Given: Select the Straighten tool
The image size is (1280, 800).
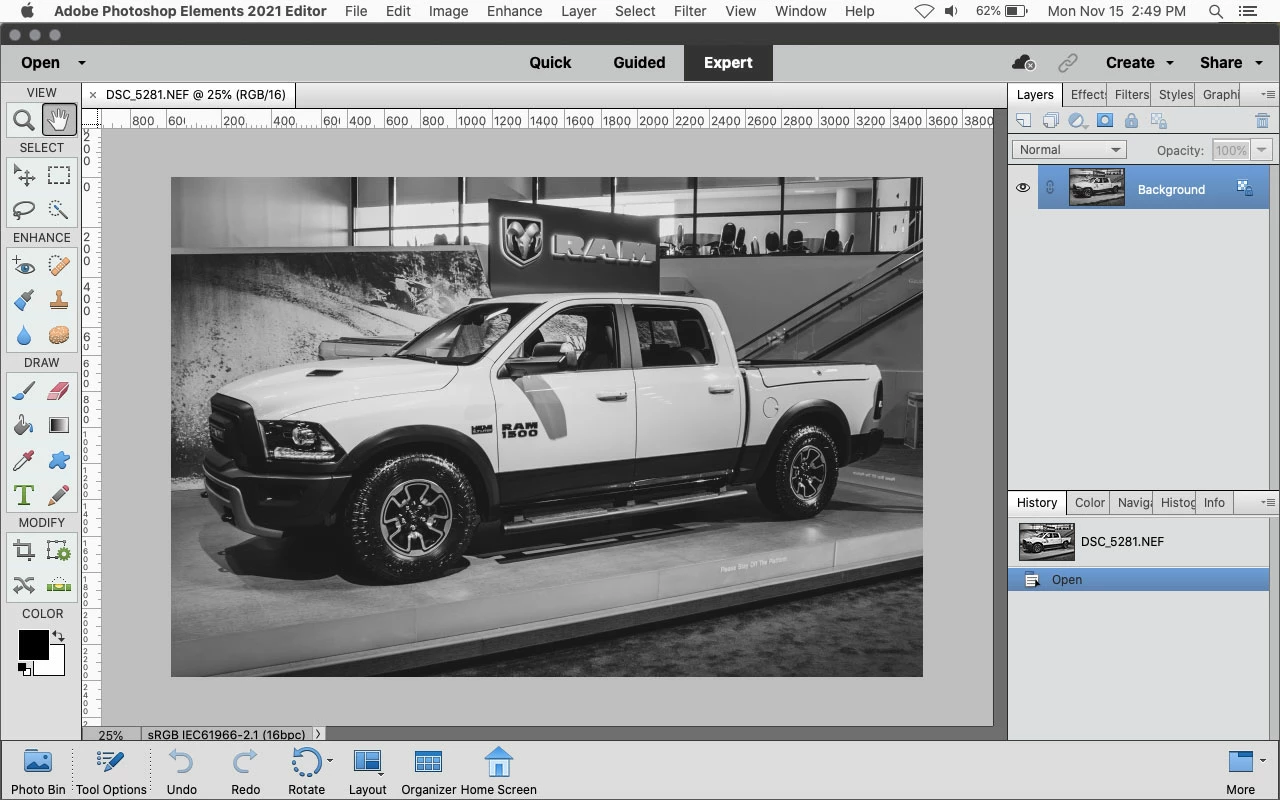Looking at the screenshot, I should tap(59, 585).
